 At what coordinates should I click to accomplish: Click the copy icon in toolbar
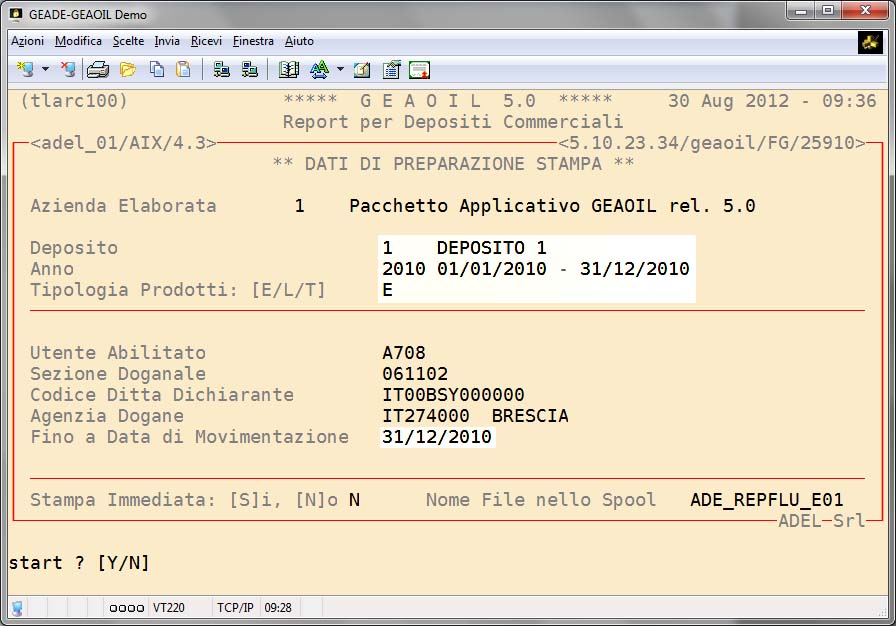(x=156, y=70)
